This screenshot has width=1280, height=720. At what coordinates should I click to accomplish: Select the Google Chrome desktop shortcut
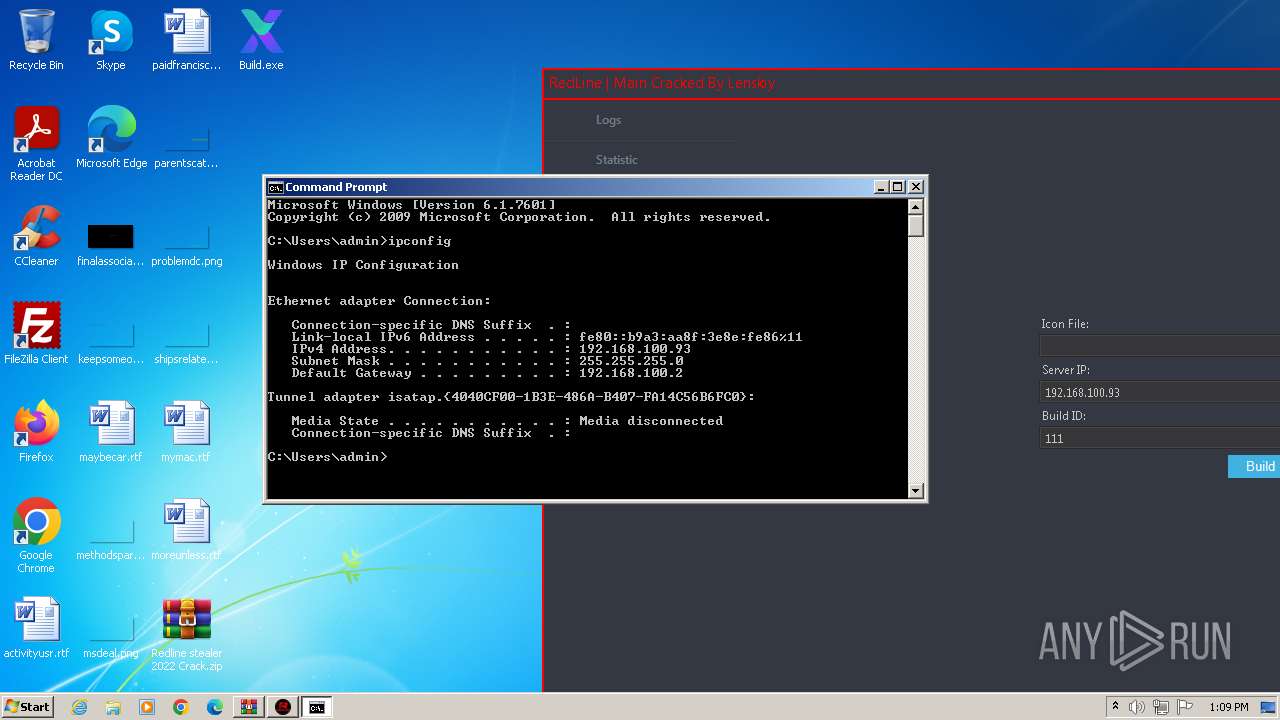point(36,536)
